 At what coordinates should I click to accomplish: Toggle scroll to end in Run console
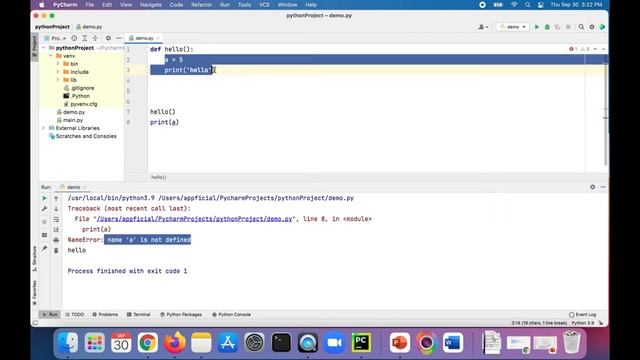tap(56, 230)
